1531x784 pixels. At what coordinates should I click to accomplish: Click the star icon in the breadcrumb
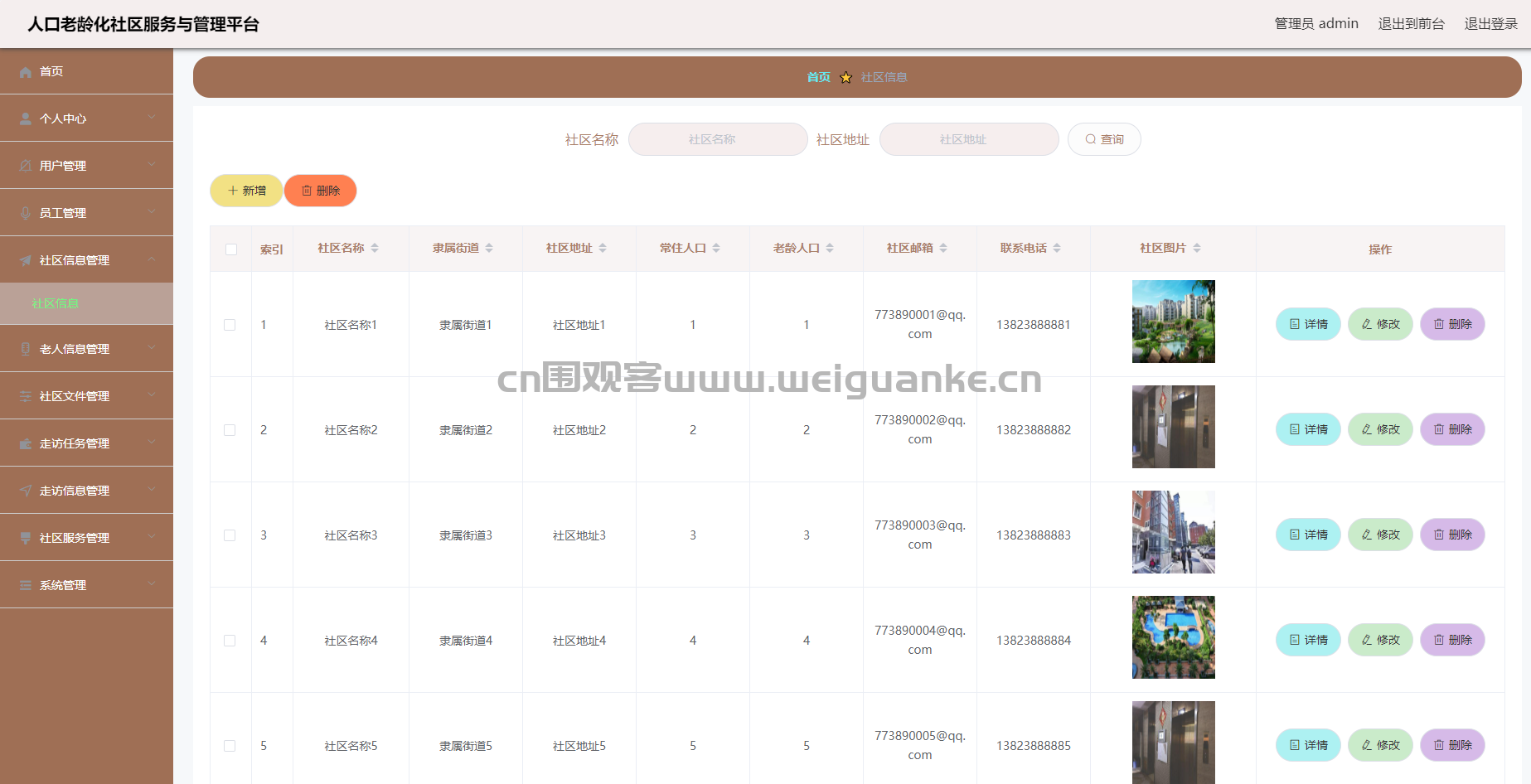pos(845,78)
